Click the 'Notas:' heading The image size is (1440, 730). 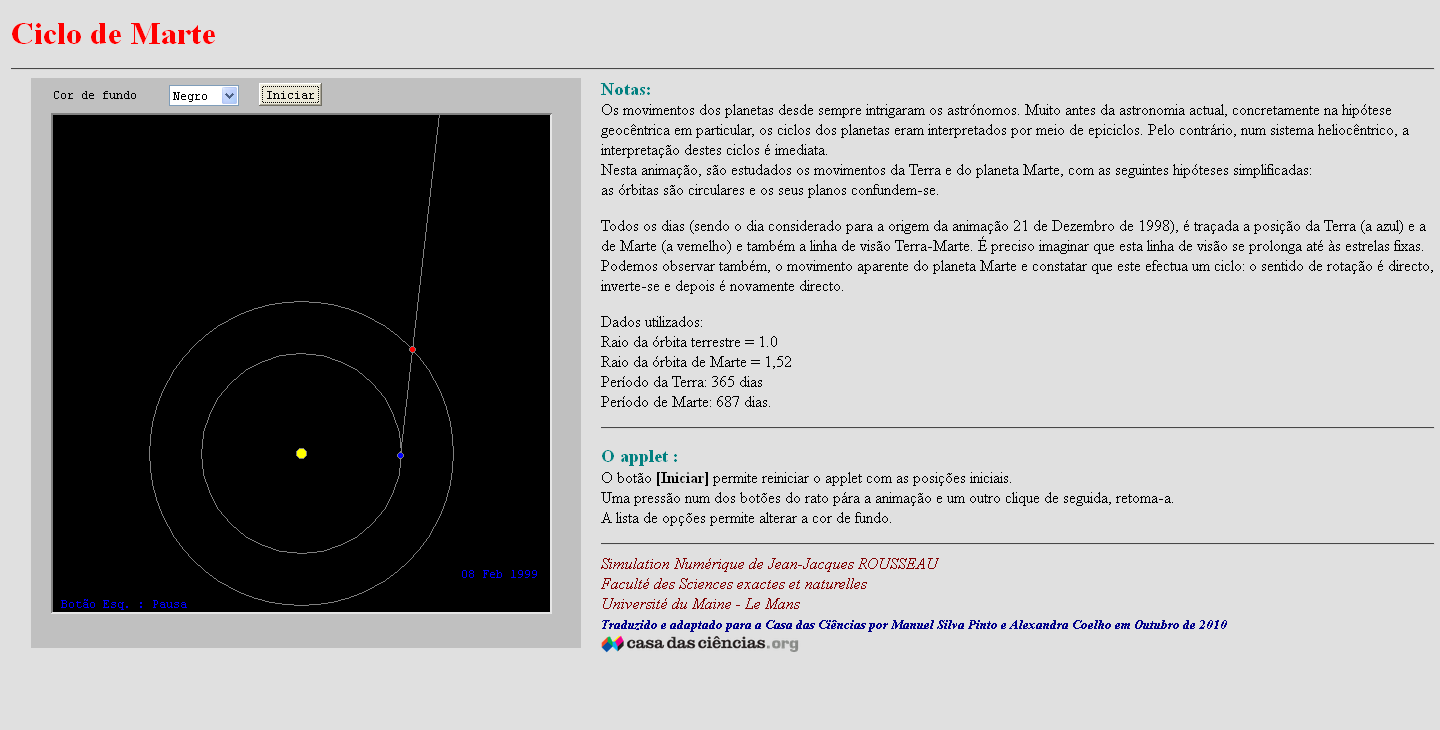pyautogui.click(x=626, y=90)
